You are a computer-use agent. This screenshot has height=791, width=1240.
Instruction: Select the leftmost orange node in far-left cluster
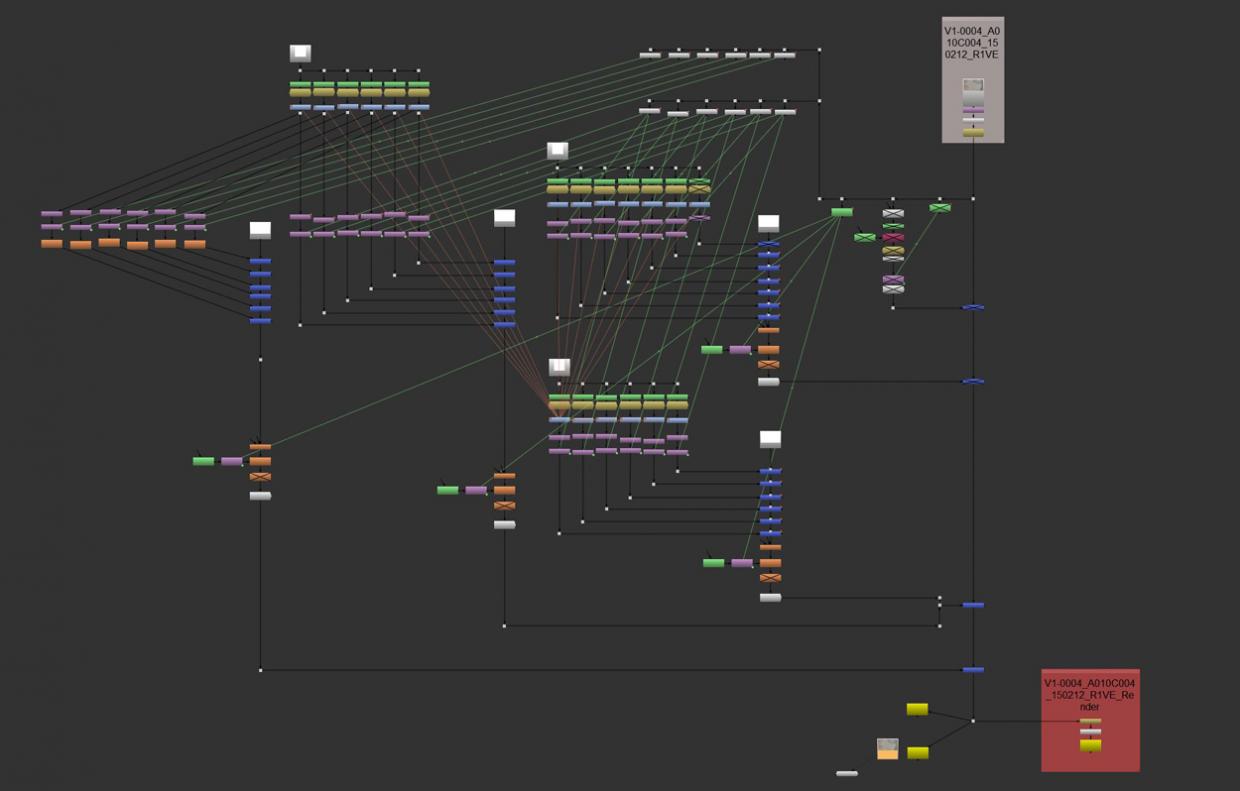point(51,243)
